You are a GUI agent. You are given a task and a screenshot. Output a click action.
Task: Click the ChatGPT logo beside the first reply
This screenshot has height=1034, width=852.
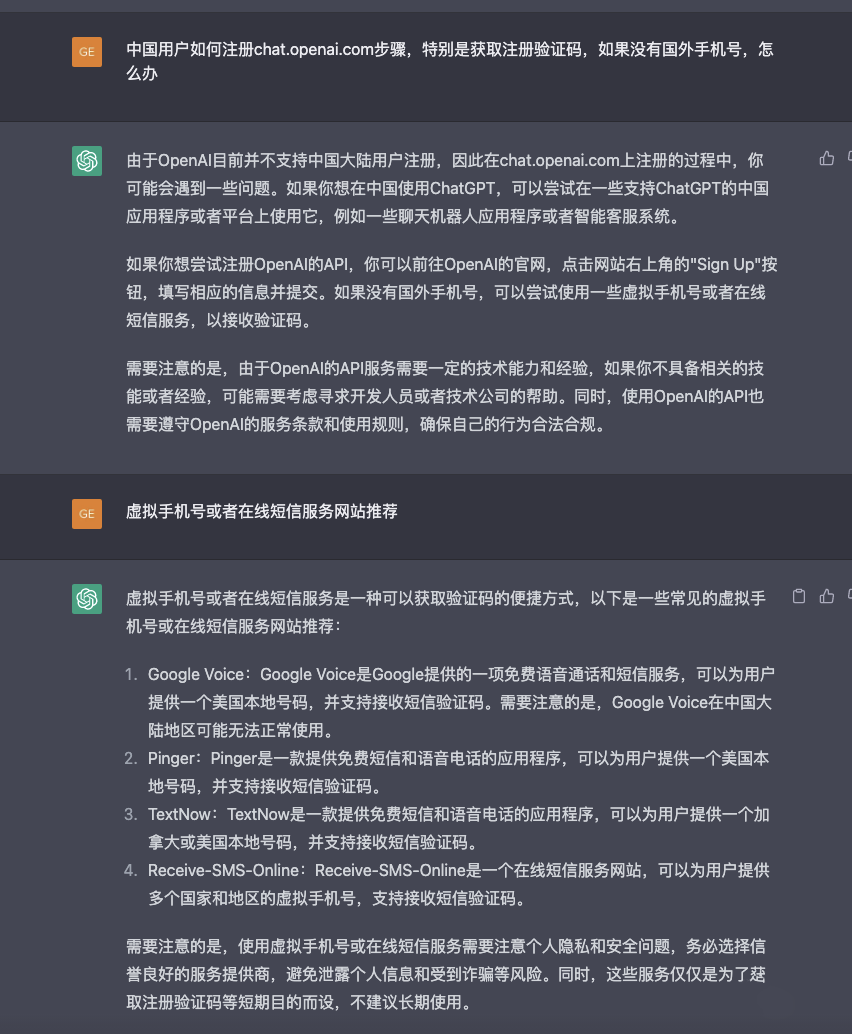point(87,161)
